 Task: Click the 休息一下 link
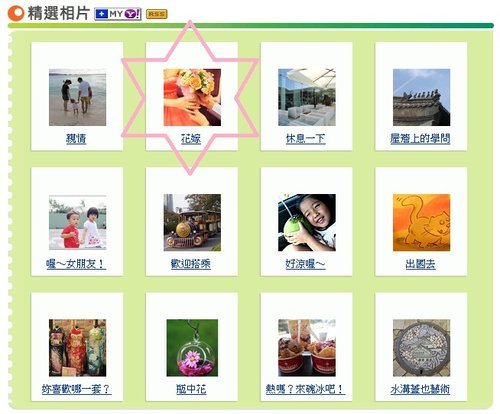click(x=306, y=138)
